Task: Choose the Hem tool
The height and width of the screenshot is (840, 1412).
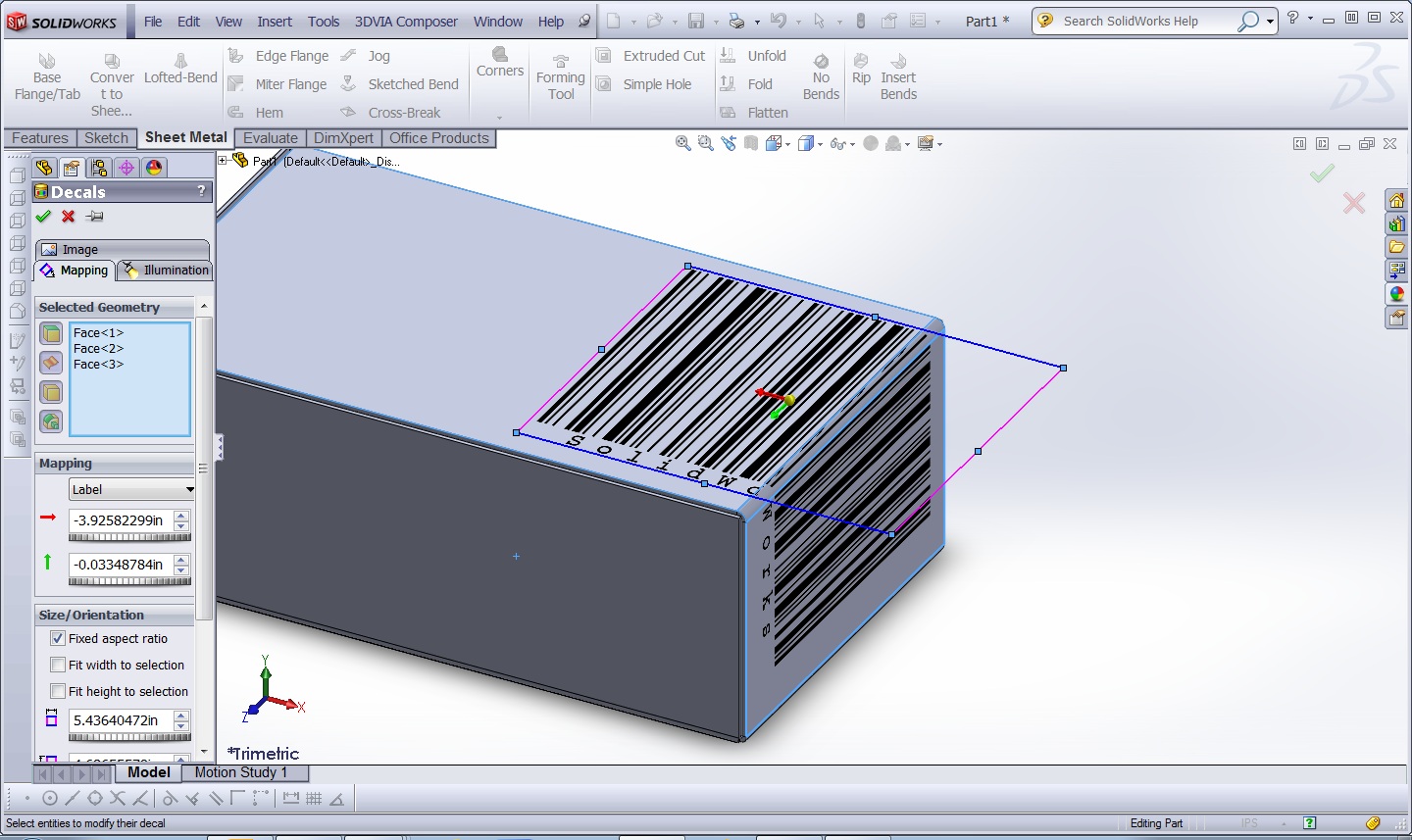Action: [257, 113]
